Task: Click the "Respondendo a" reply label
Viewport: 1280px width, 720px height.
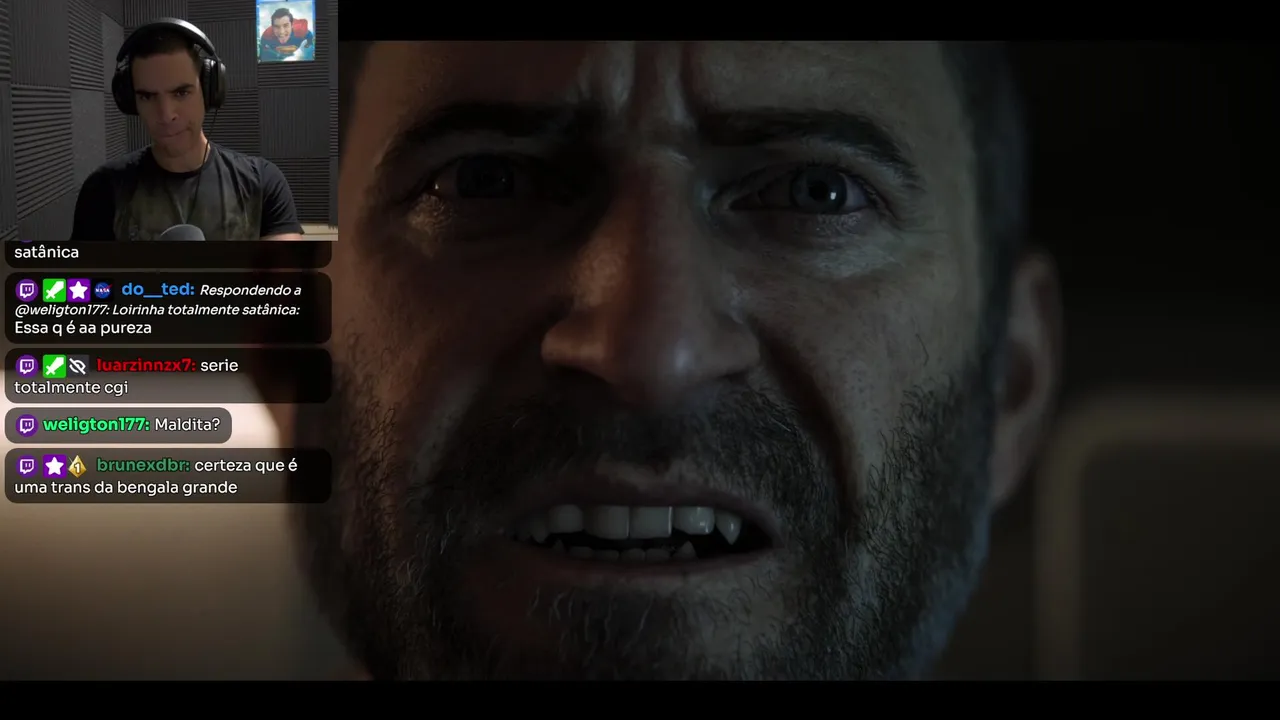Action: [250, 290]
